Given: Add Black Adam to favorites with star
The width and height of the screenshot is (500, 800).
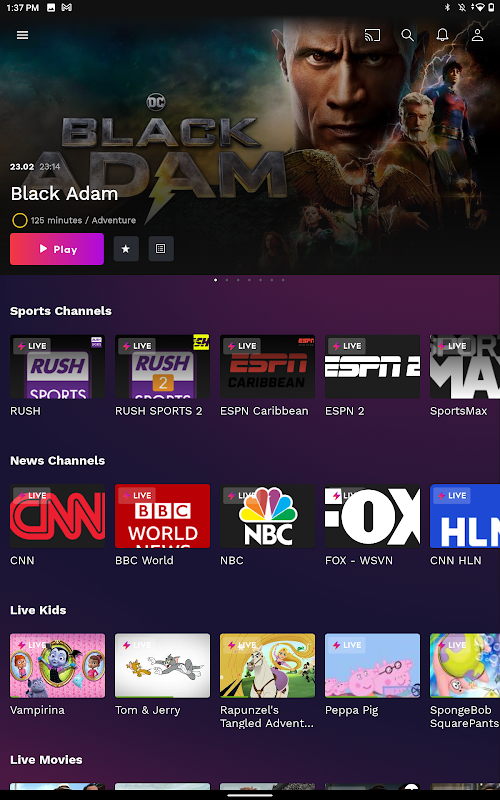Looking at the screenshot, I should 126,249.
